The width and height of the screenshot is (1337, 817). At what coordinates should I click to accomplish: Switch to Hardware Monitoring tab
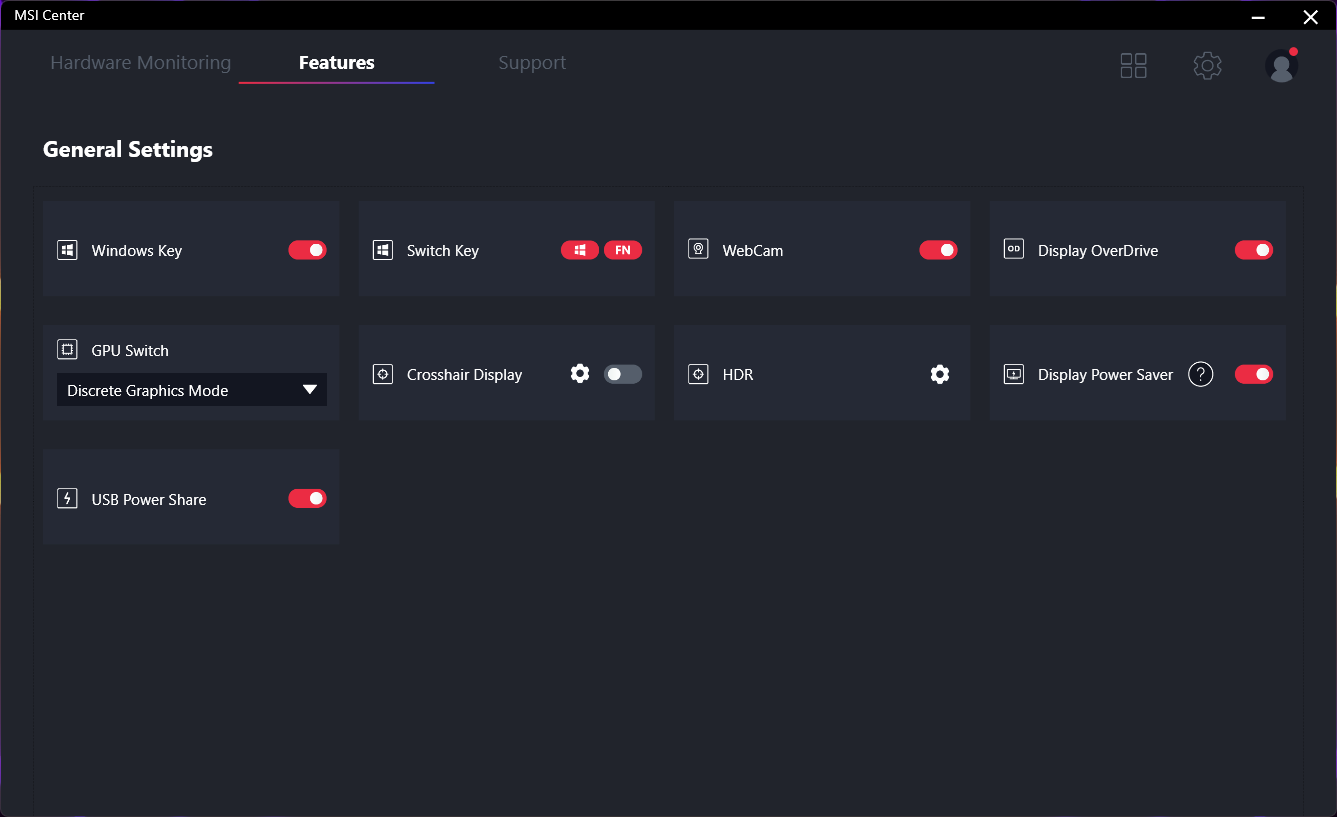tap(141, 62)
